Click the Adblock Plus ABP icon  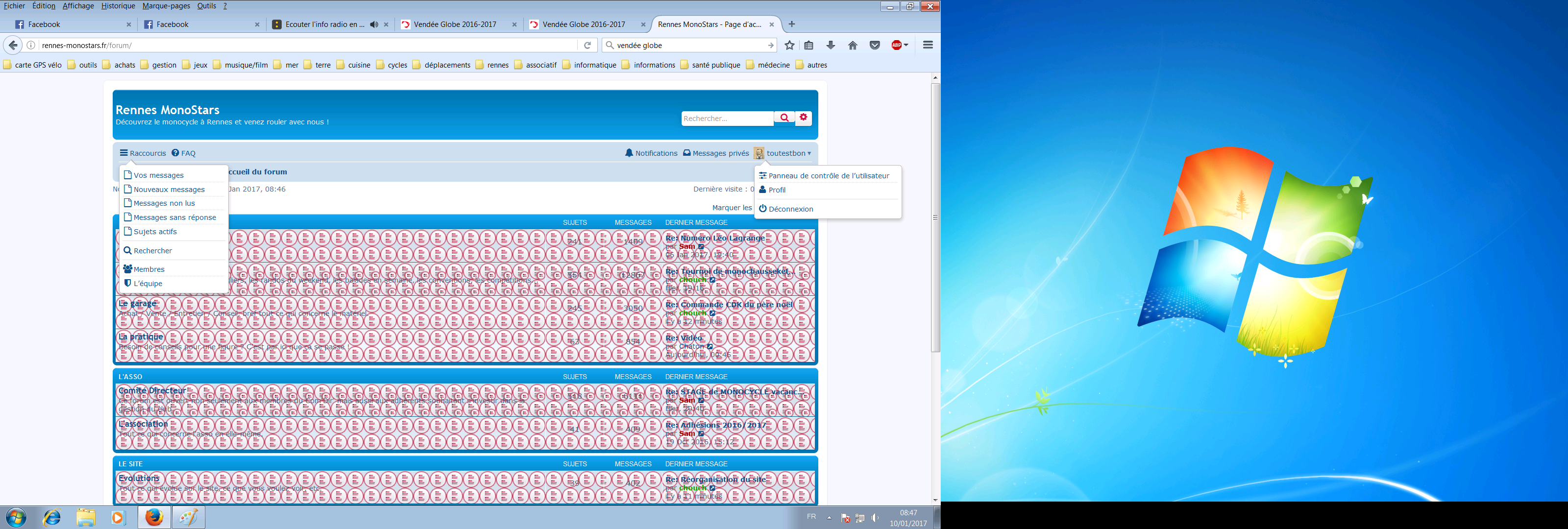pyautogui.click(x=896, y=45)
